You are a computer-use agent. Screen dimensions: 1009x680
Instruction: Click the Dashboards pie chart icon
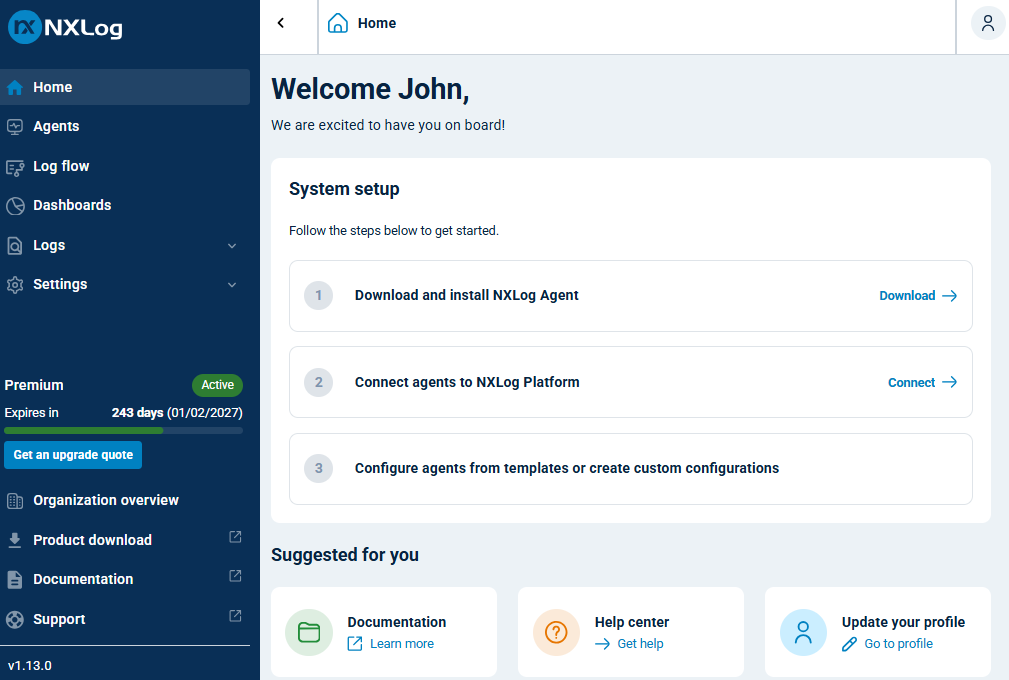[15, 206]
